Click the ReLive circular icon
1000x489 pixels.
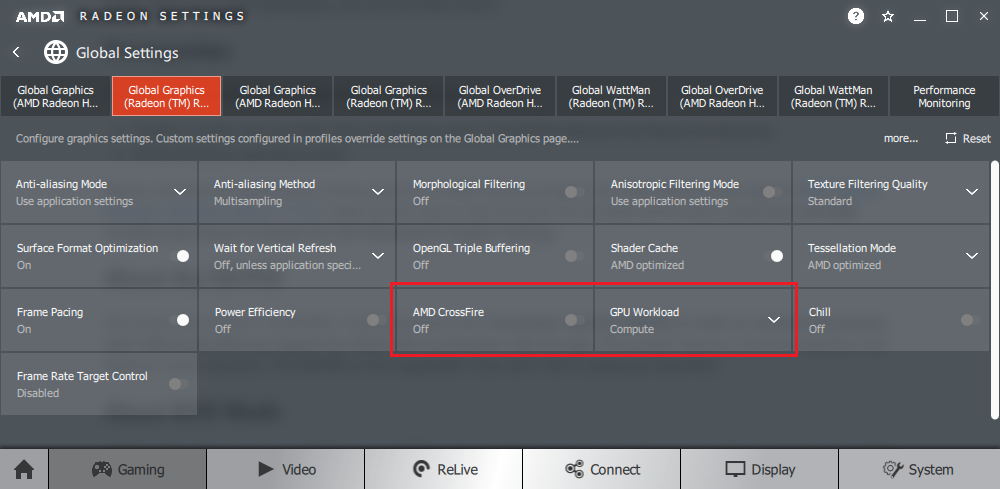point(421,470)
